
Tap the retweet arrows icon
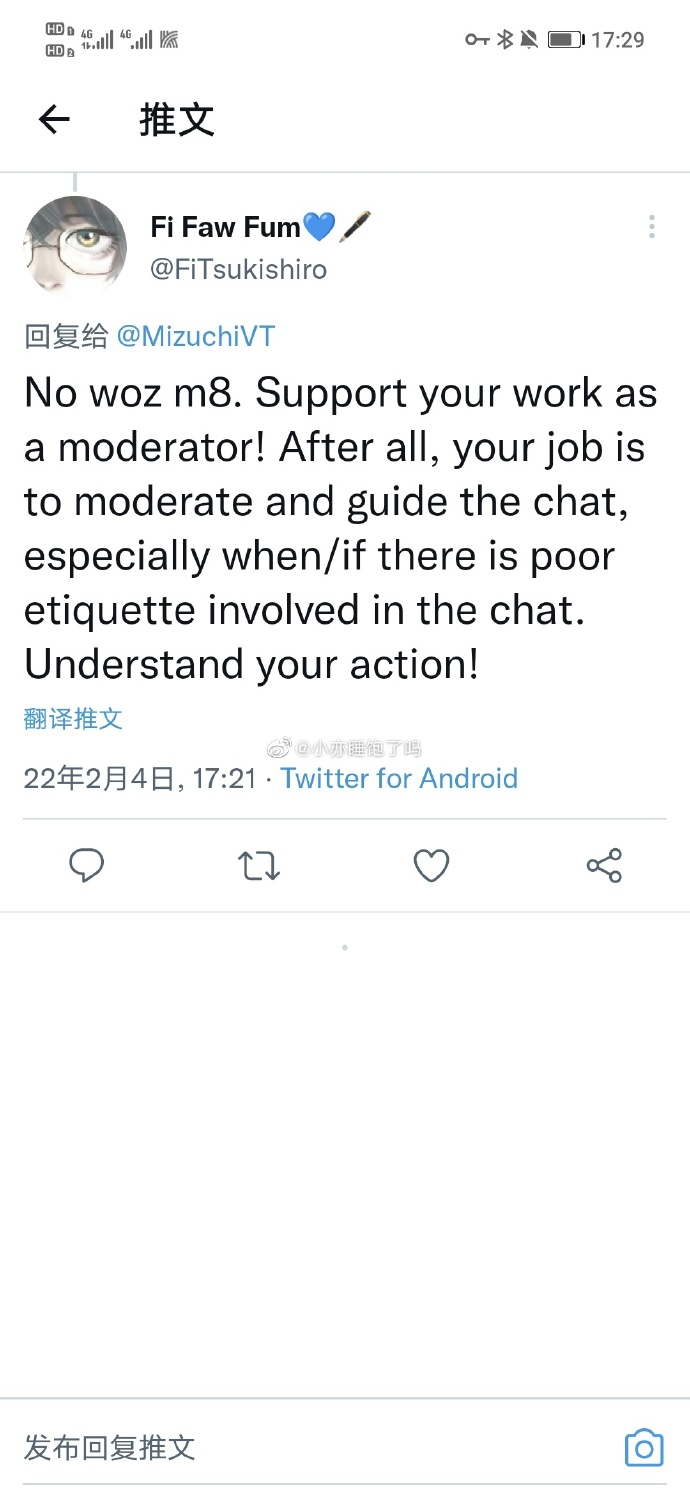click(x=259, y=865)
